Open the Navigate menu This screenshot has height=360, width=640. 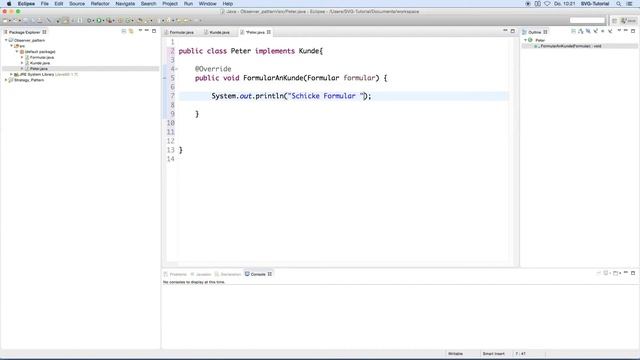[125, 4]
